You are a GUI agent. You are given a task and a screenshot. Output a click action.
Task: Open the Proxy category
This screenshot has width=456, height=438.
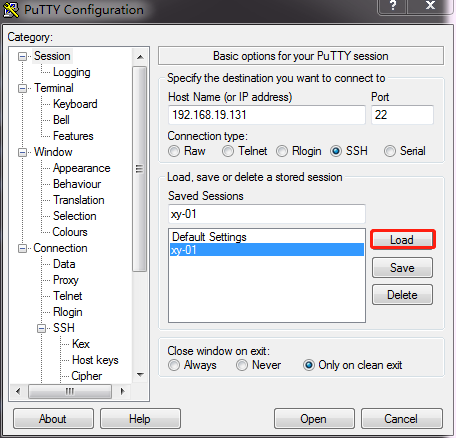tap(66, 280)
